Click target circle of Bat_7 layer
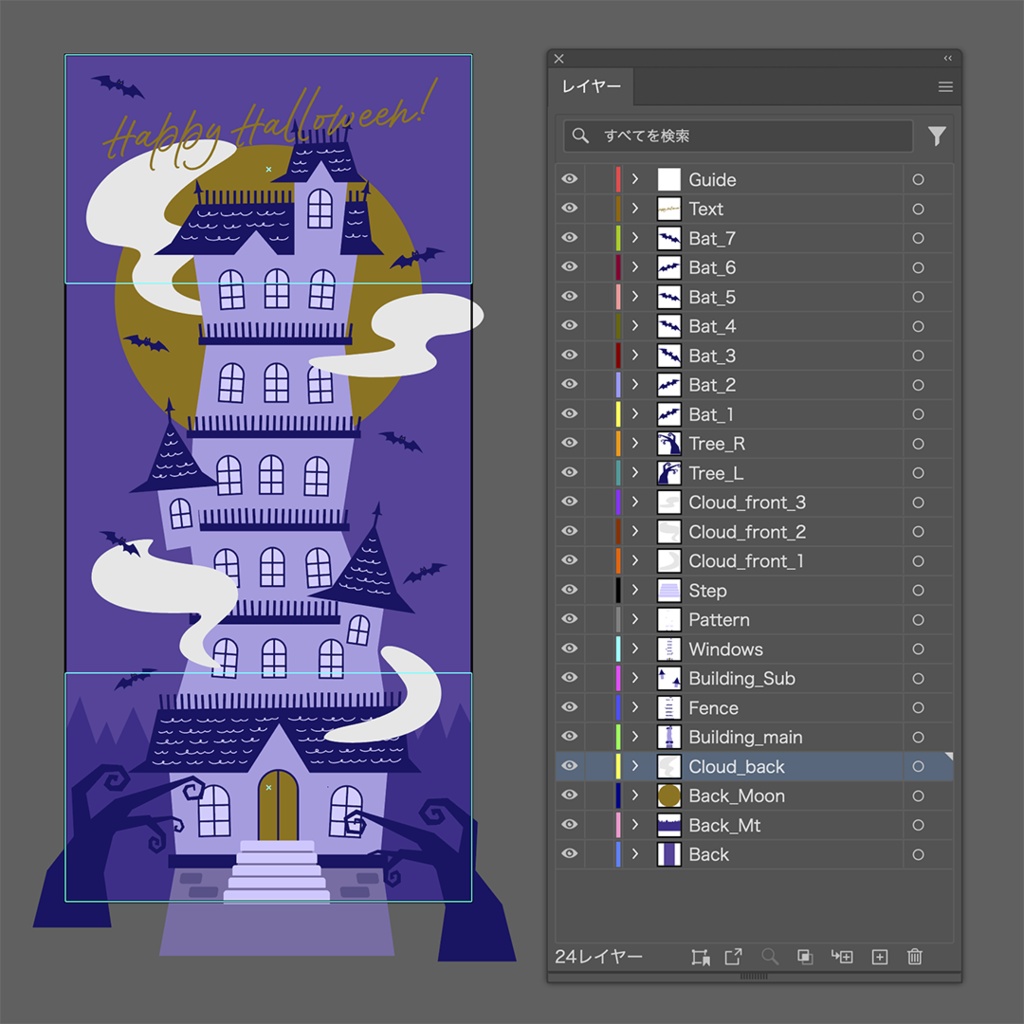Viewport: 1024px width, 1024px height. pos(918,238)
